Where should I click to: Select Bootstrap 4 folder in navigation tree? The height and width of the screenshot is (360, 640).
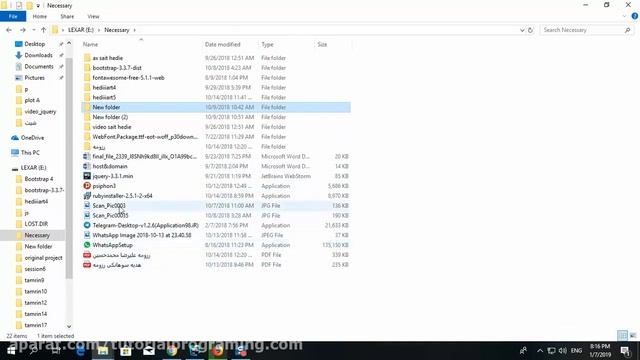[x=38, y=179]
